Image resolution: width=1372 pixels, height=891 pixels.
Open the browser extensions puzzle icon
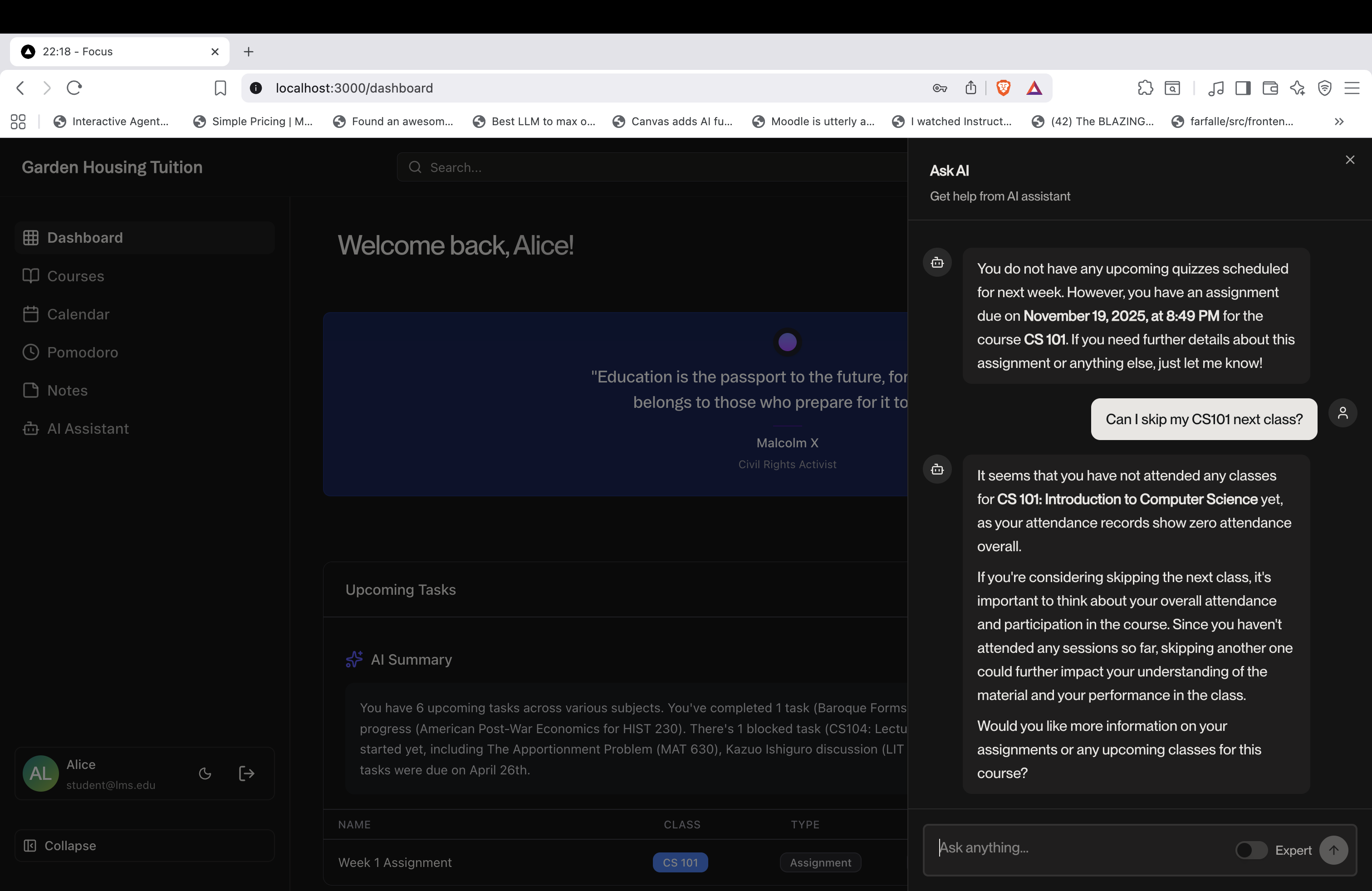1145,88
